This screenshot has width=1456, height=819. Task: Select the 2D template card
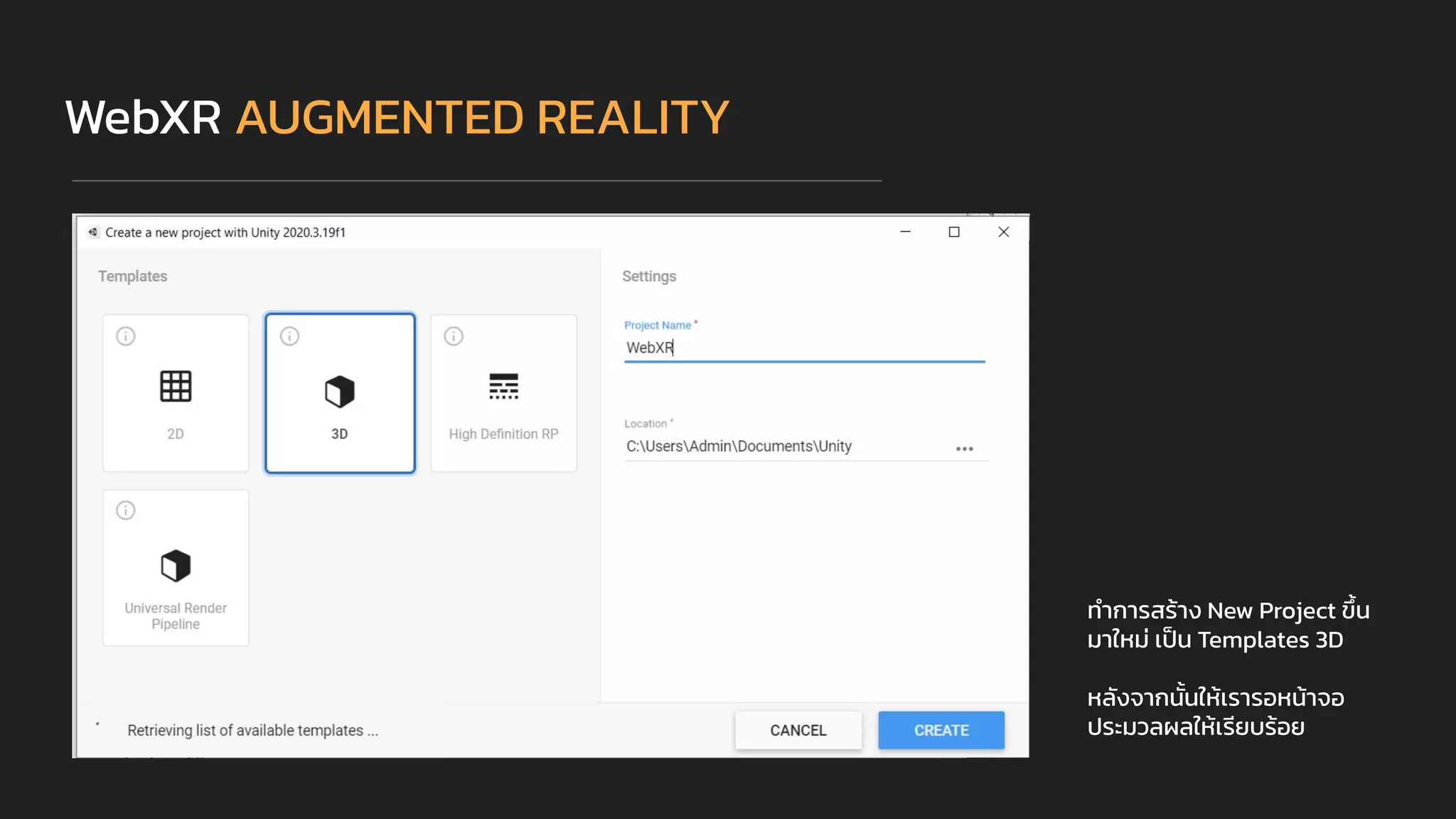point(176,393)
